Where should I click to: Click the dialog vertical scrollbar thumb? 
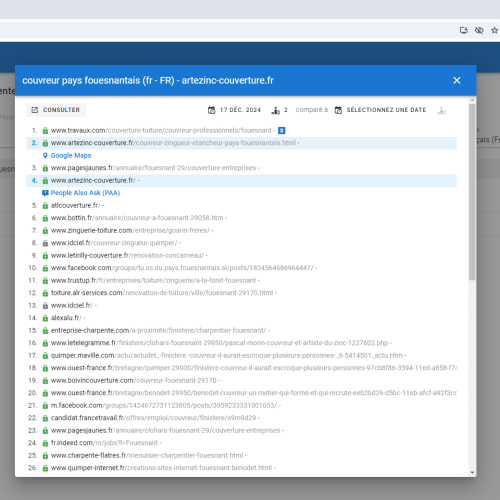472,192
